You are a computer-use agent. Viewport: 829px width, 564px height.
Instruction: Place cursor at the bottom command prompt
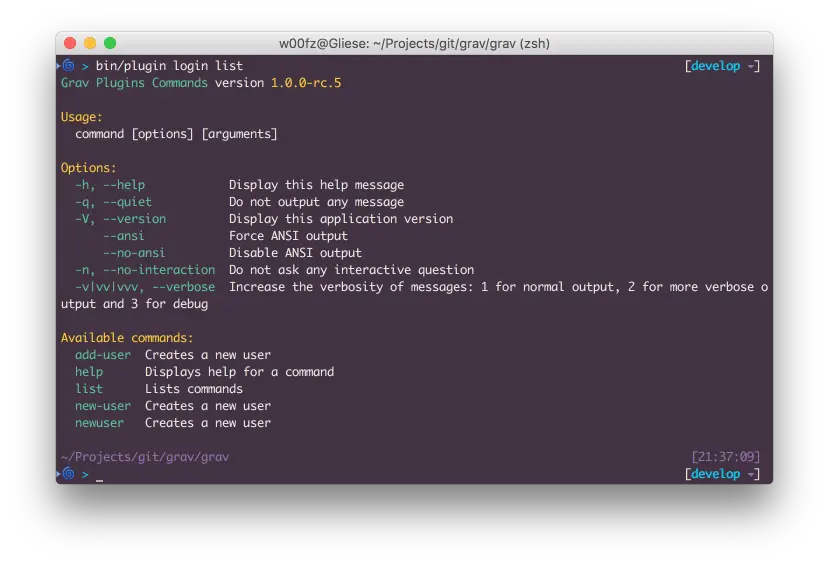(x=99, y=475)
